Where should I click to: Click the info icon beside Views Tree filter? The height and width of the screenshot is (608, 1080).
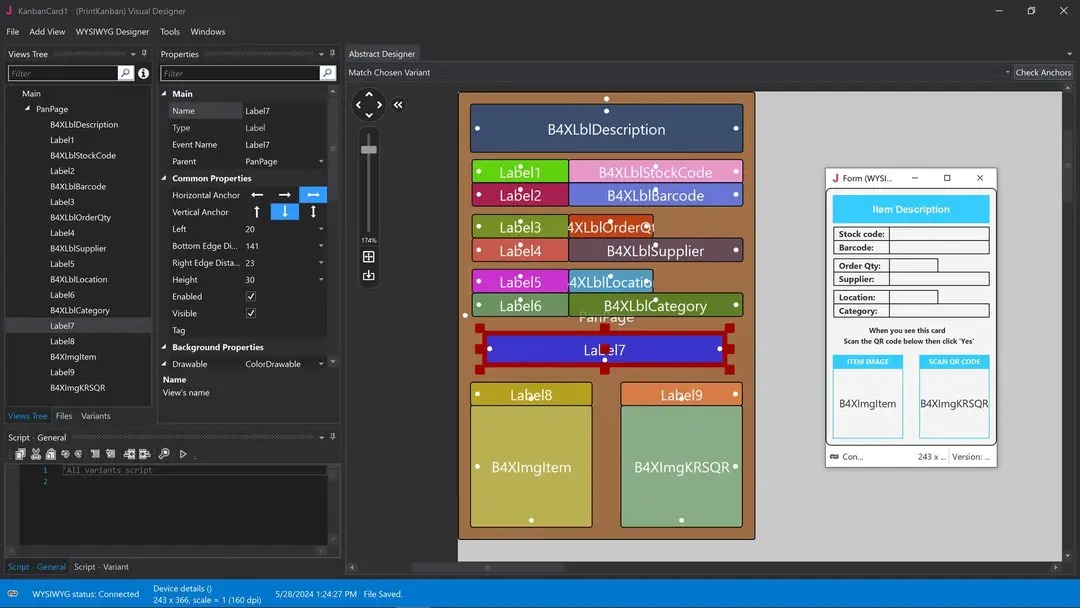pyautogui.click(x=143, y=73)
